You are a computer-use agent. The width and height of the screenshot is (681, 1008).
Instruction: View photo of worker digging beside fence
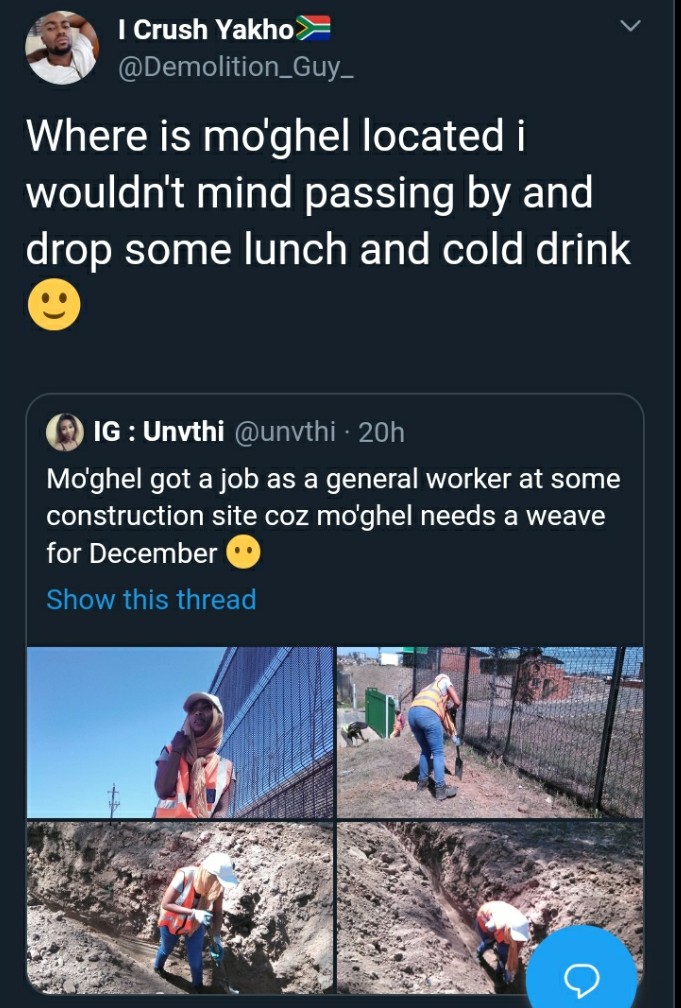[x=490, y=732]
